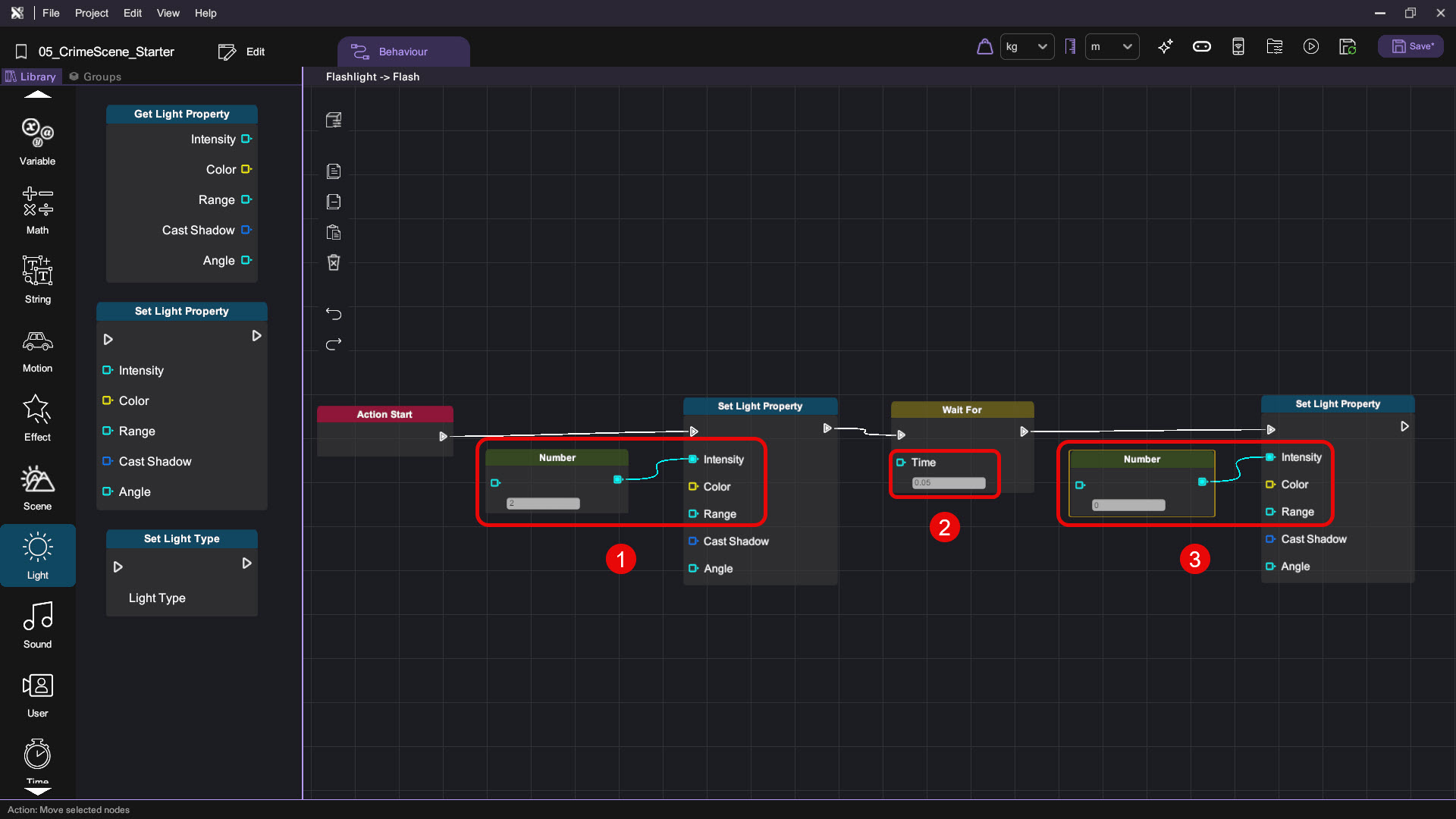Click the trash delete icon in canvas toolbar
The image size is (1456, 819).
pos(334,262)
